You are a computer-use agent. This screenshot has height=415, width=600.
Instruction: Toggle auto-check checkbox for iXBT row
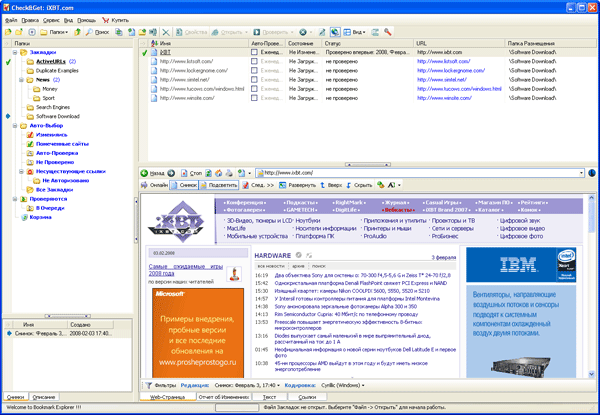[x=254, y=52]
